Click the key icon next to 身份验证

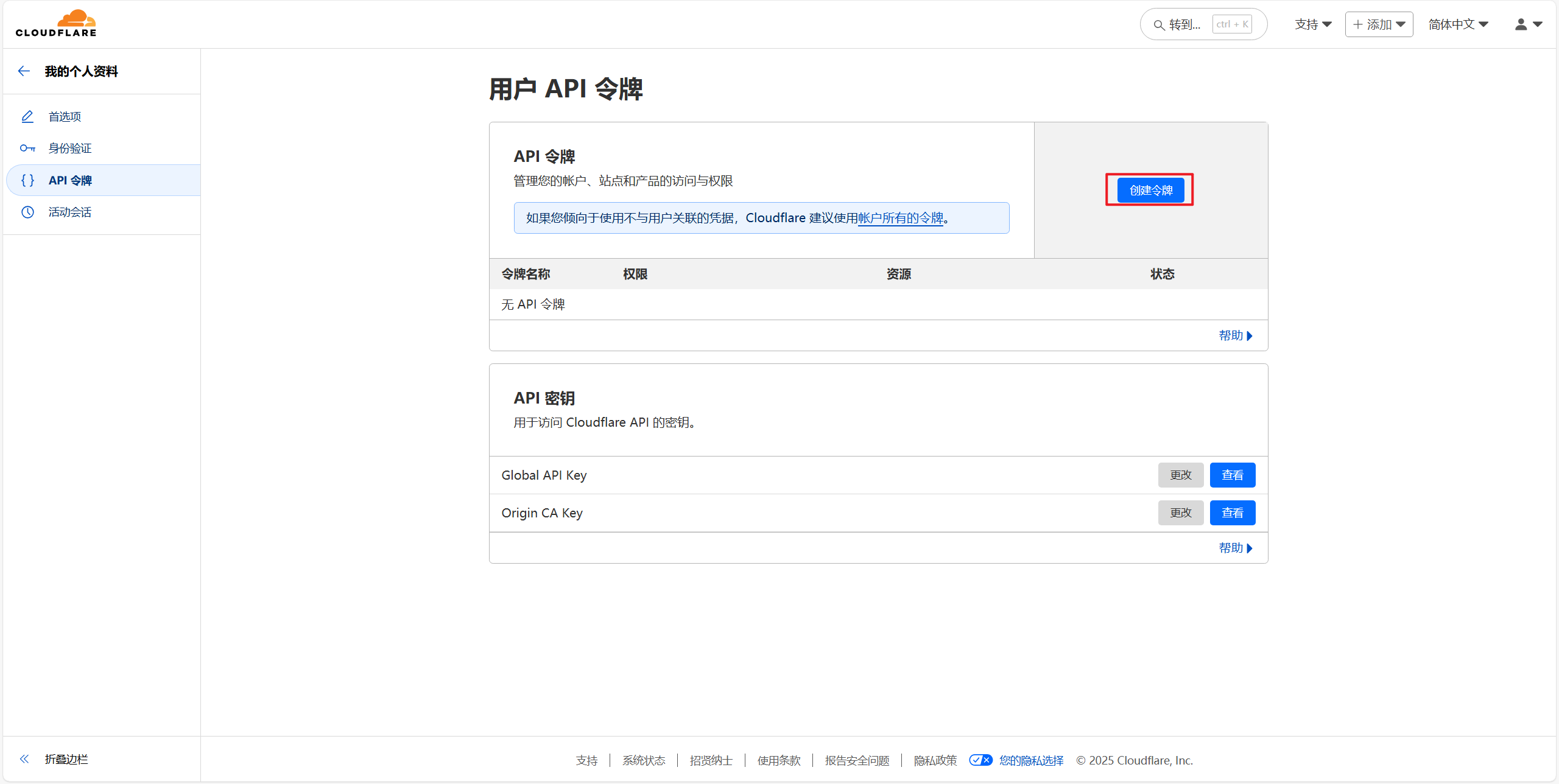click(27, 148)
